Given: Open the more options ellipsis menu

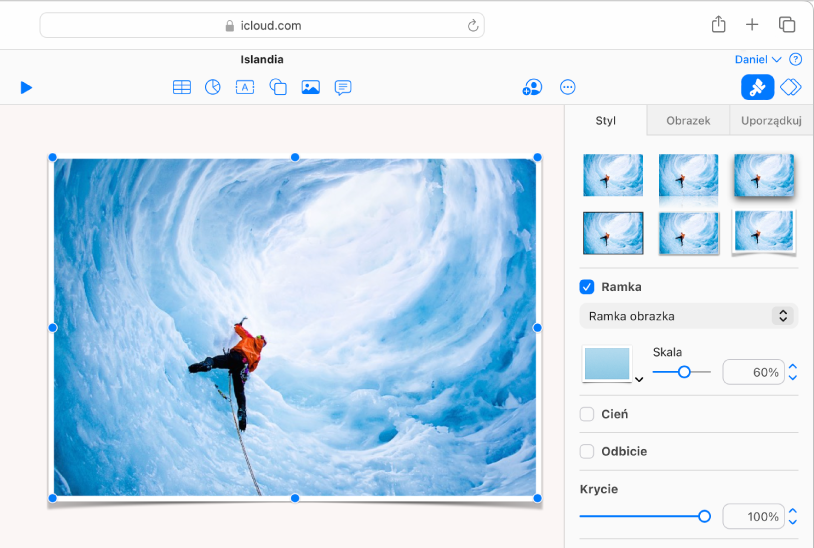Looking at the screenshot, I should click(568, 88).
